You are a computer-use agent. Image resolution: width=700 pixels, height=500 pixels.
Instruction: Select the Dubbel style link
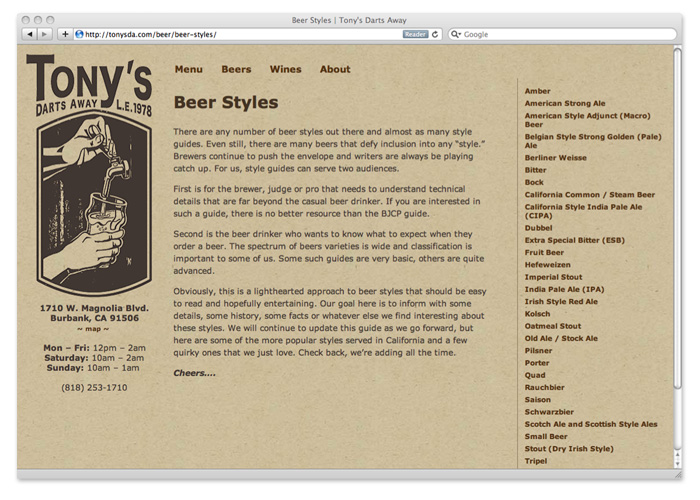coord(538,228)
